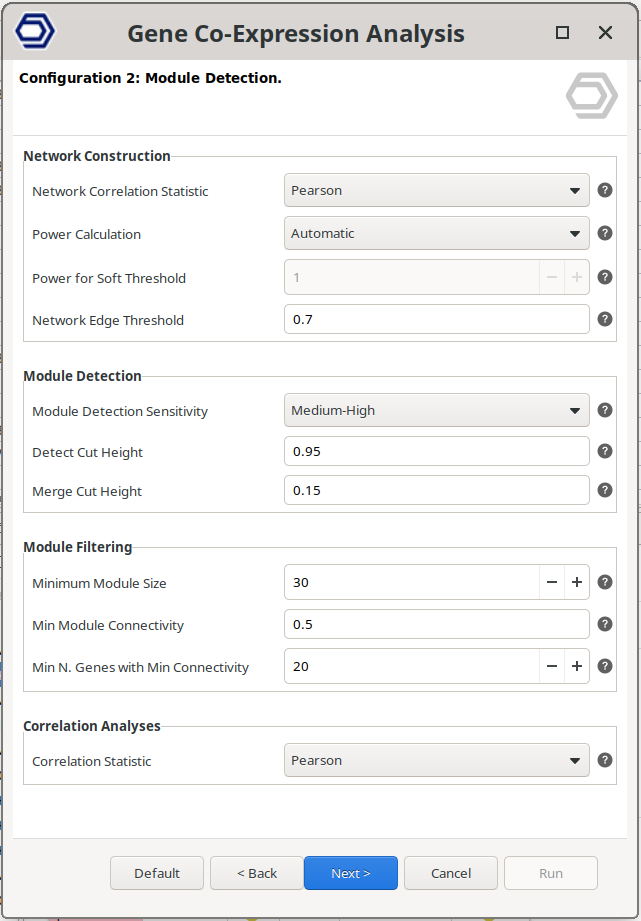The height and width of the screenshot is (921, 641).
Task: Expand the Power Calculation dropdown
Action: coord(436,233)
